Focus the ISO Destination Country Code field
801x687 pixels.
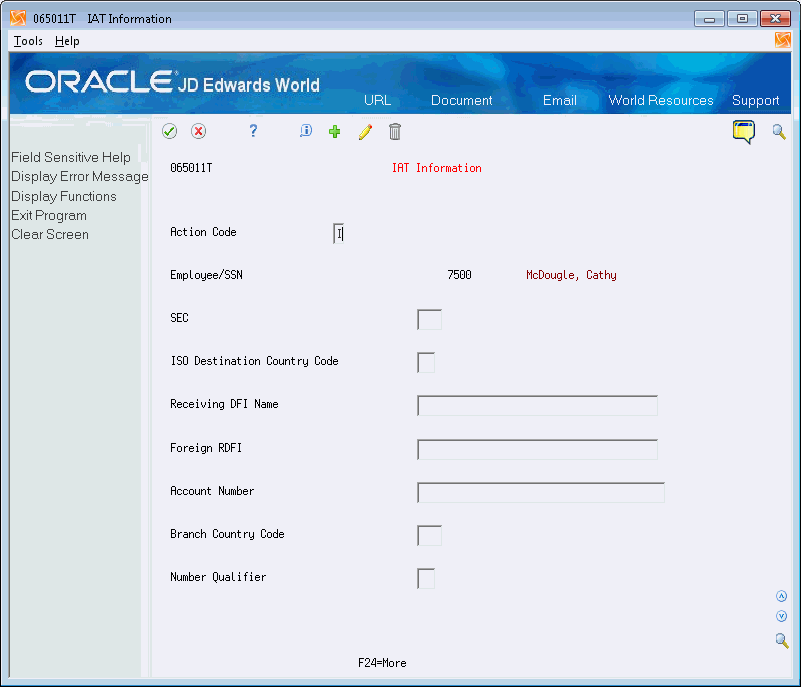pyautogui.click(x=426, y=363)
